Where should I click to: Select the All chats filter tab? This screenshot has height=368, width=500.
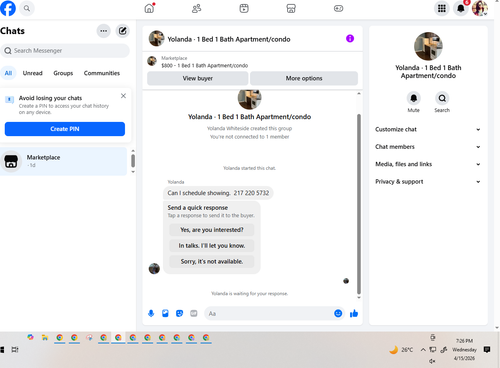[x=8, y=73]
